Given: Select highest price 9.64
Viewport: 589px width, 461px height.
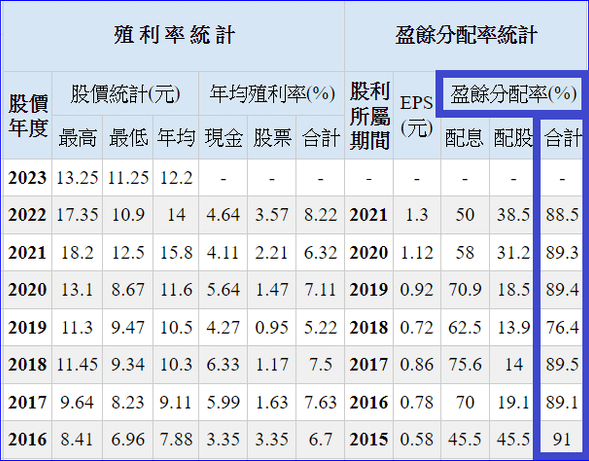Looking at the screenshot, I should [x=77, y=402].
